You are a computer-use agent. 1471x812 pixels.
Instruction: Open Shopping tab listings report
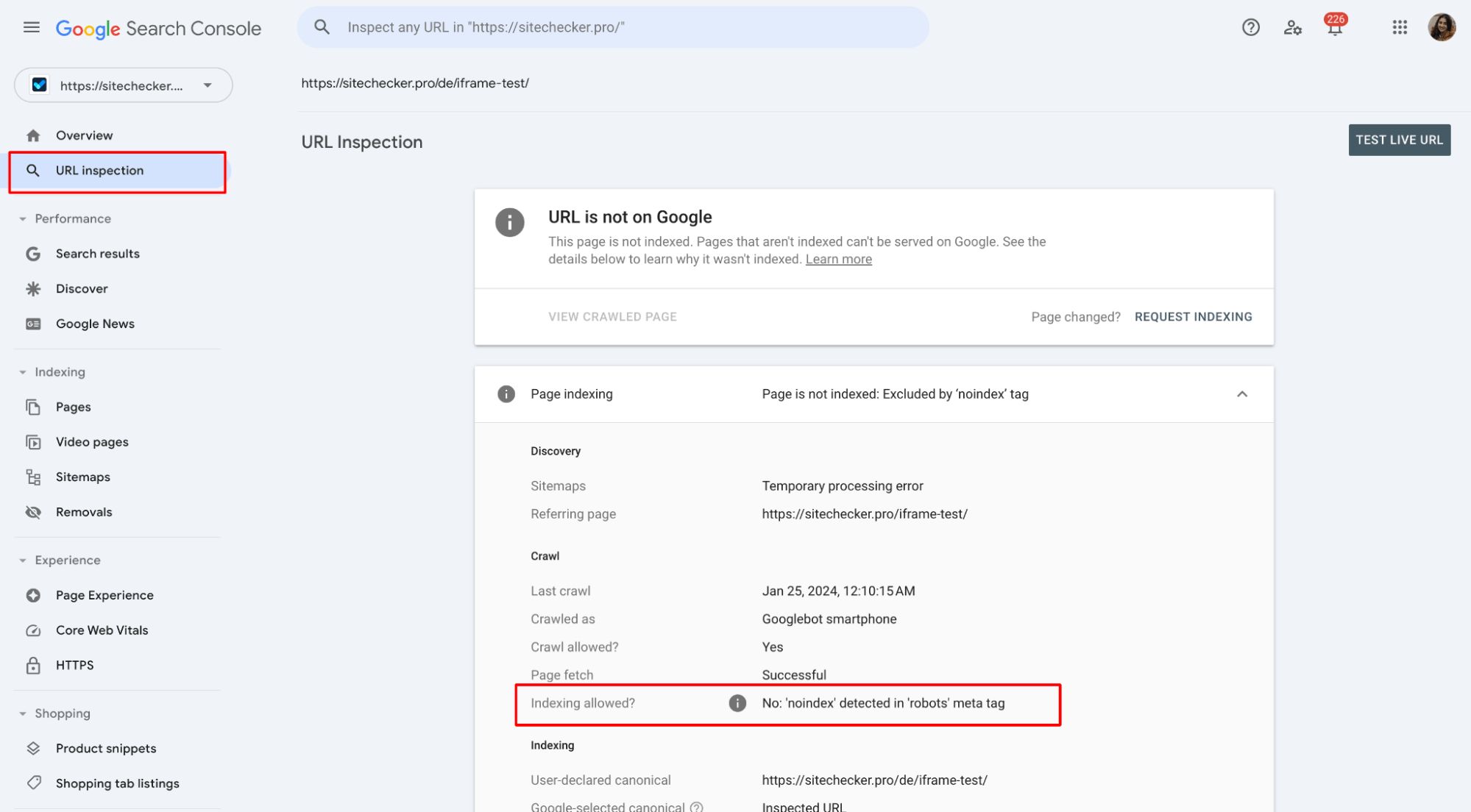[117, 783]
